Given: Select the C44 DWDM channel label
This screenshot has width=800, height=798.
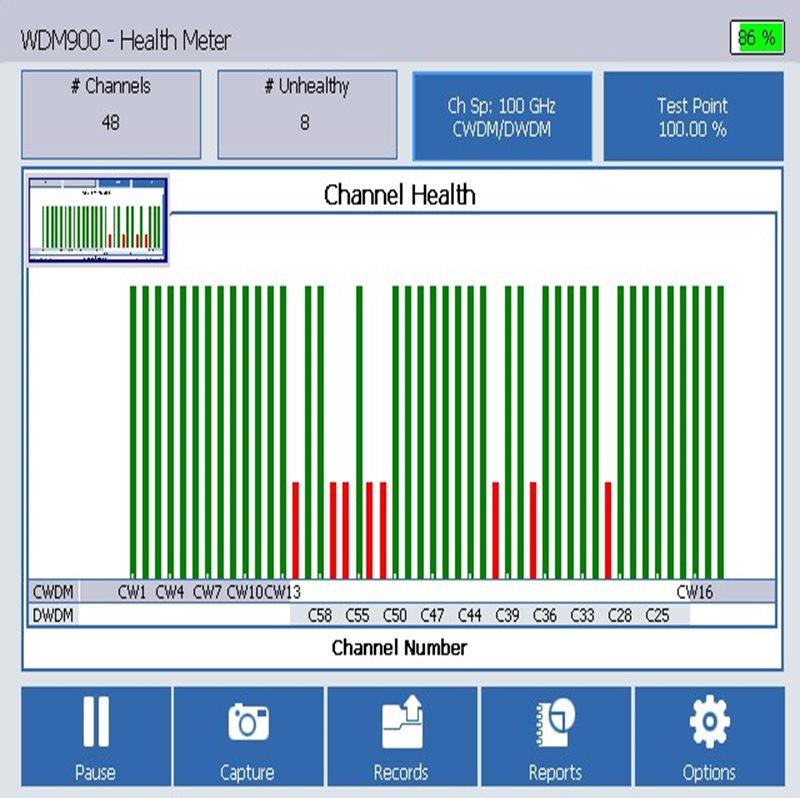Looking at the screenshot, I should click(470, 615).
